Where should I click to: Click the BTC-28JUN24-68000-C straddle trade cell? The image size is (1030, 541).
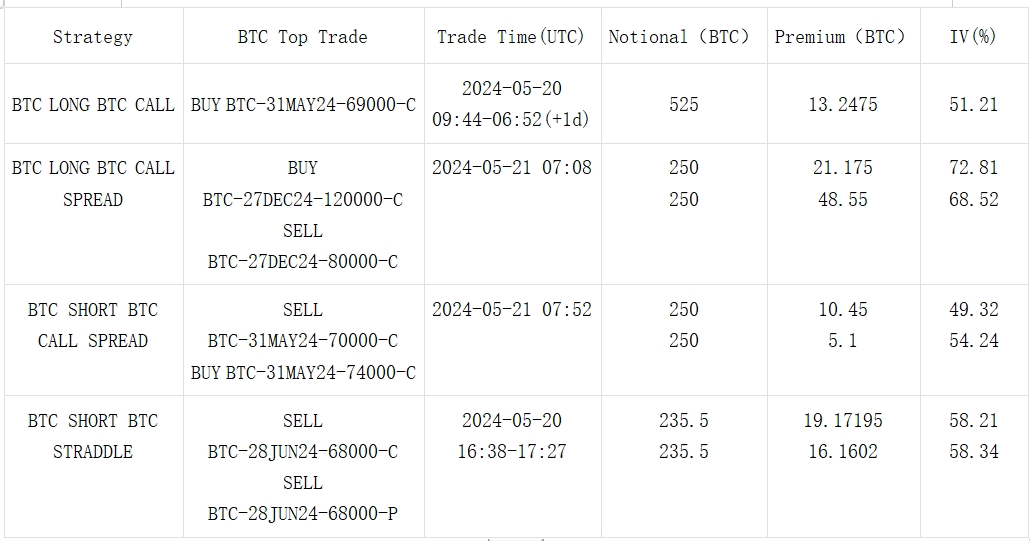303,466
